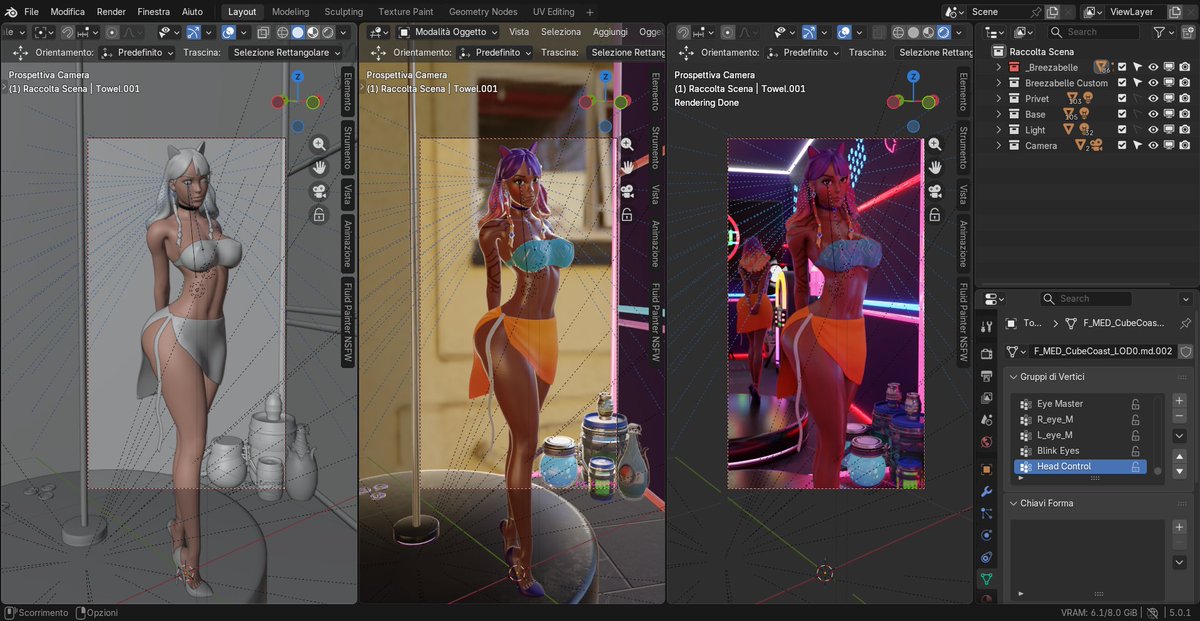Switch to the Sculpting workspace tab
The height and width of the screenshot is (621, 1200).
(x=343, y=12)
